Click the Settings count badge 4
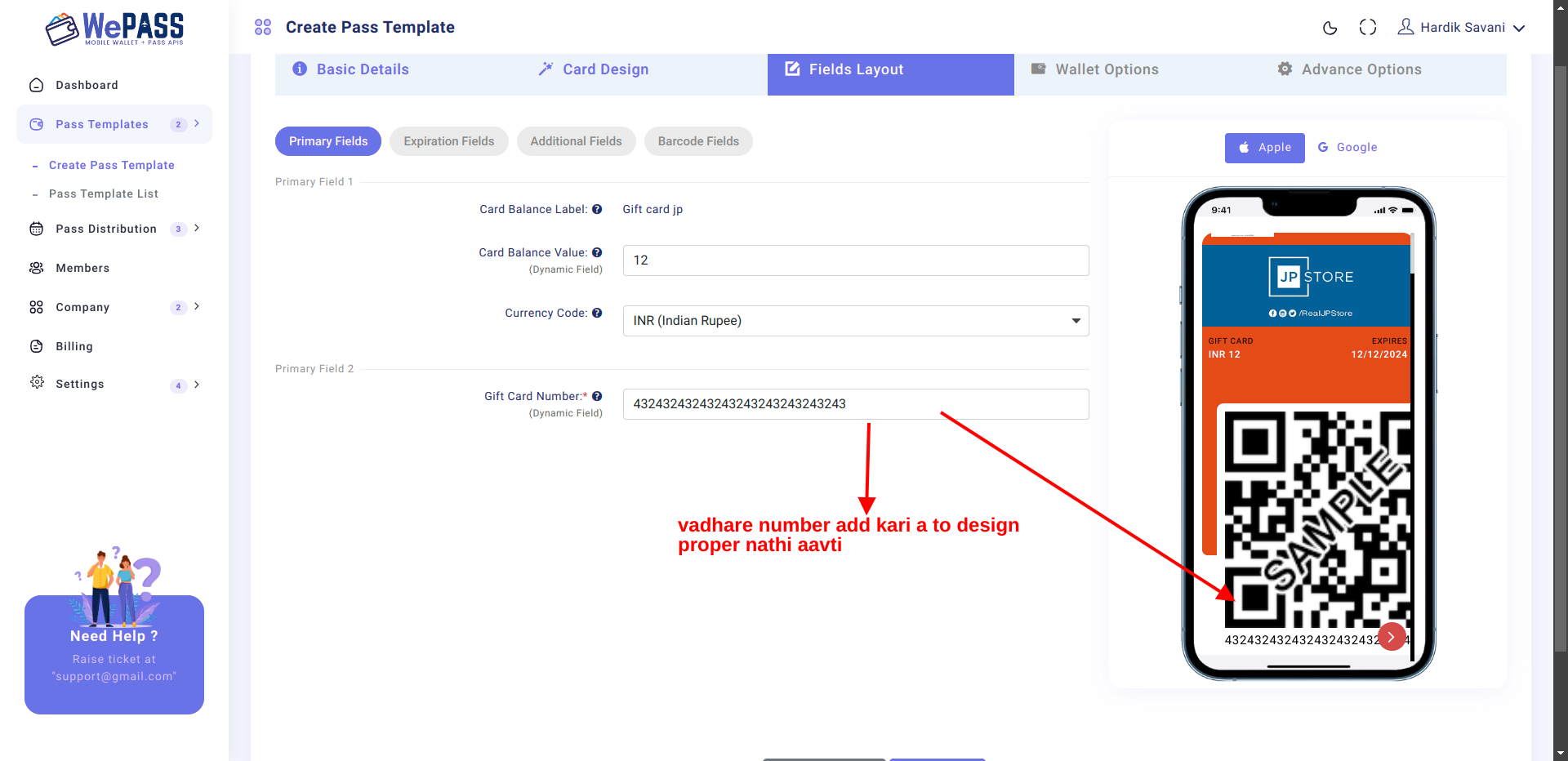 pyautogui.click(x=178, y=385)
